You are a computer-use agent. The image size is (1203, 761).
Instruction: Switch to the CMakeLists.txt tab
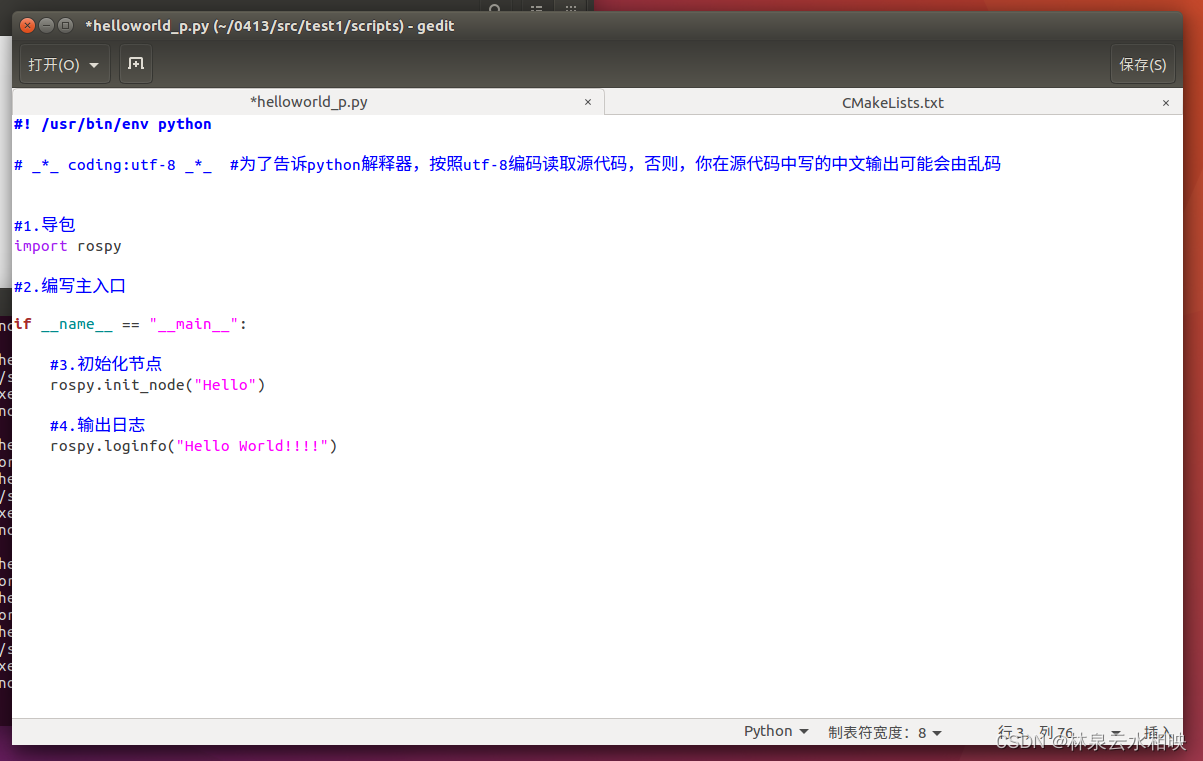pyautogui.click(x=892, y=102)
